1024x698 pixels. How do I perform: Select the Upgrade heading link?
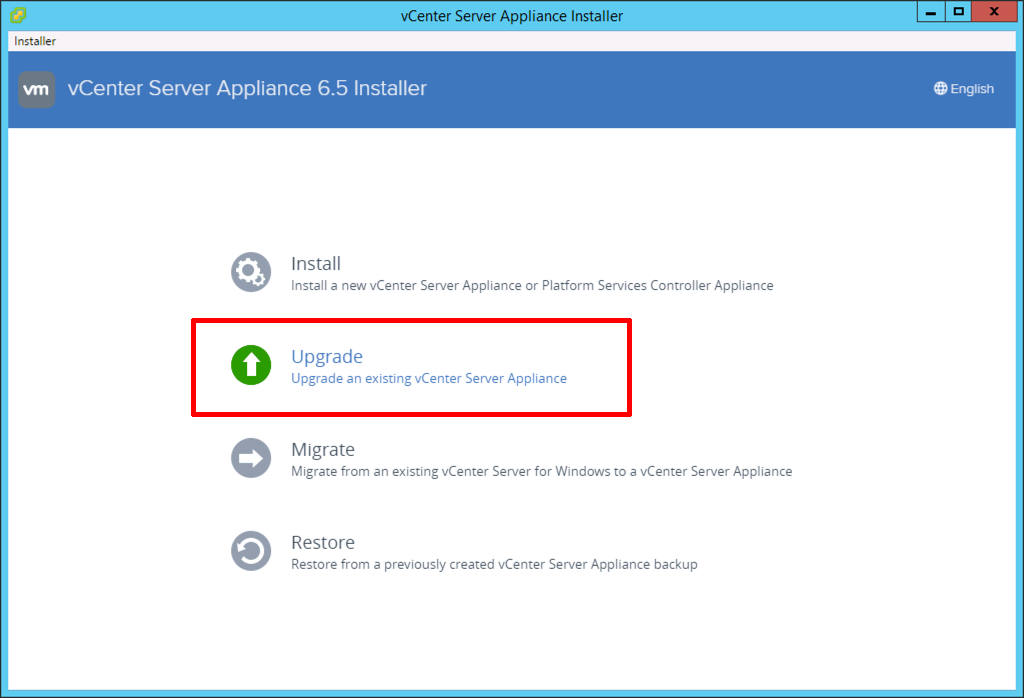coord(327,357)
